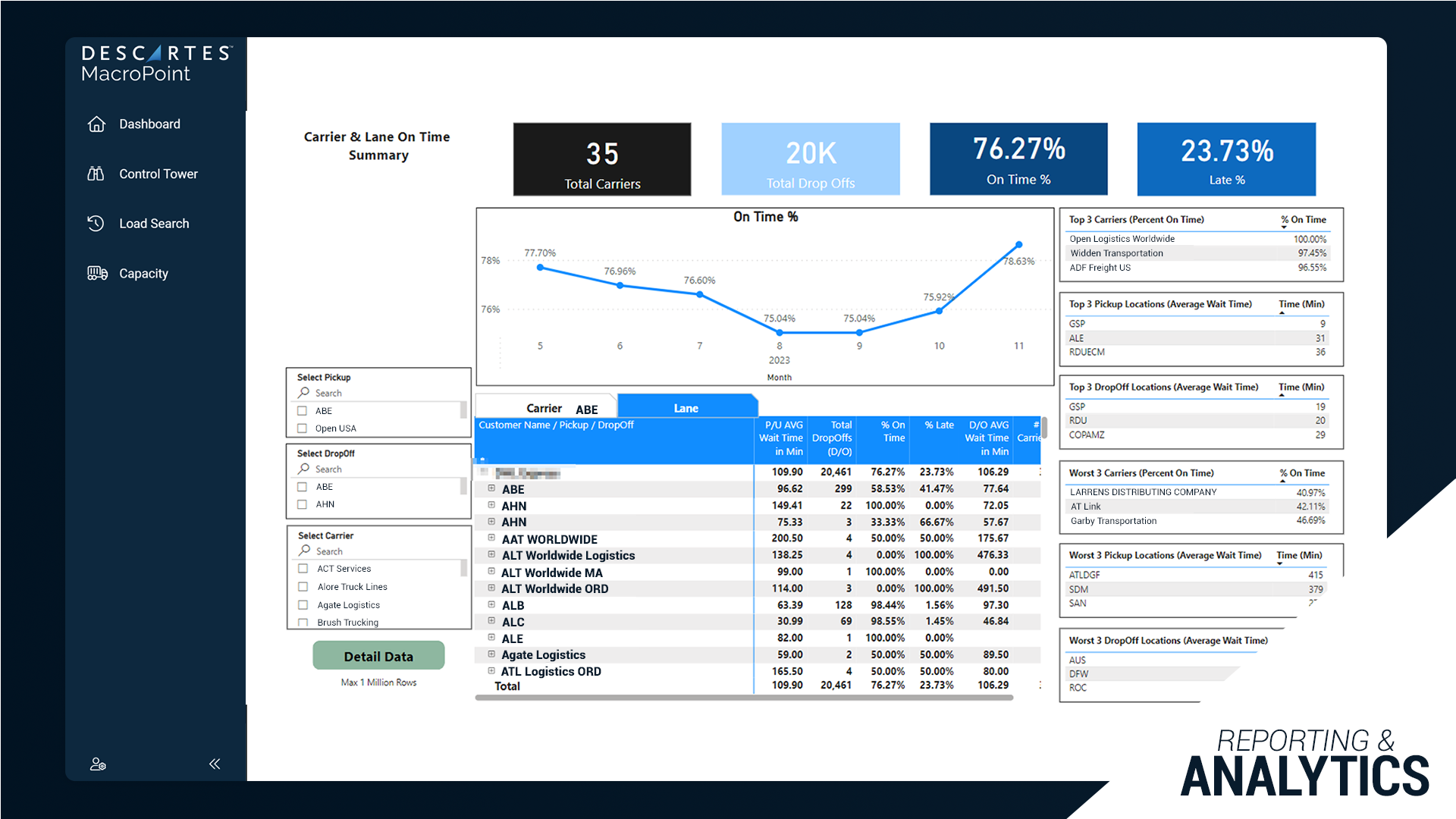Click search magnifier in Select Pickup

point(303,393)
